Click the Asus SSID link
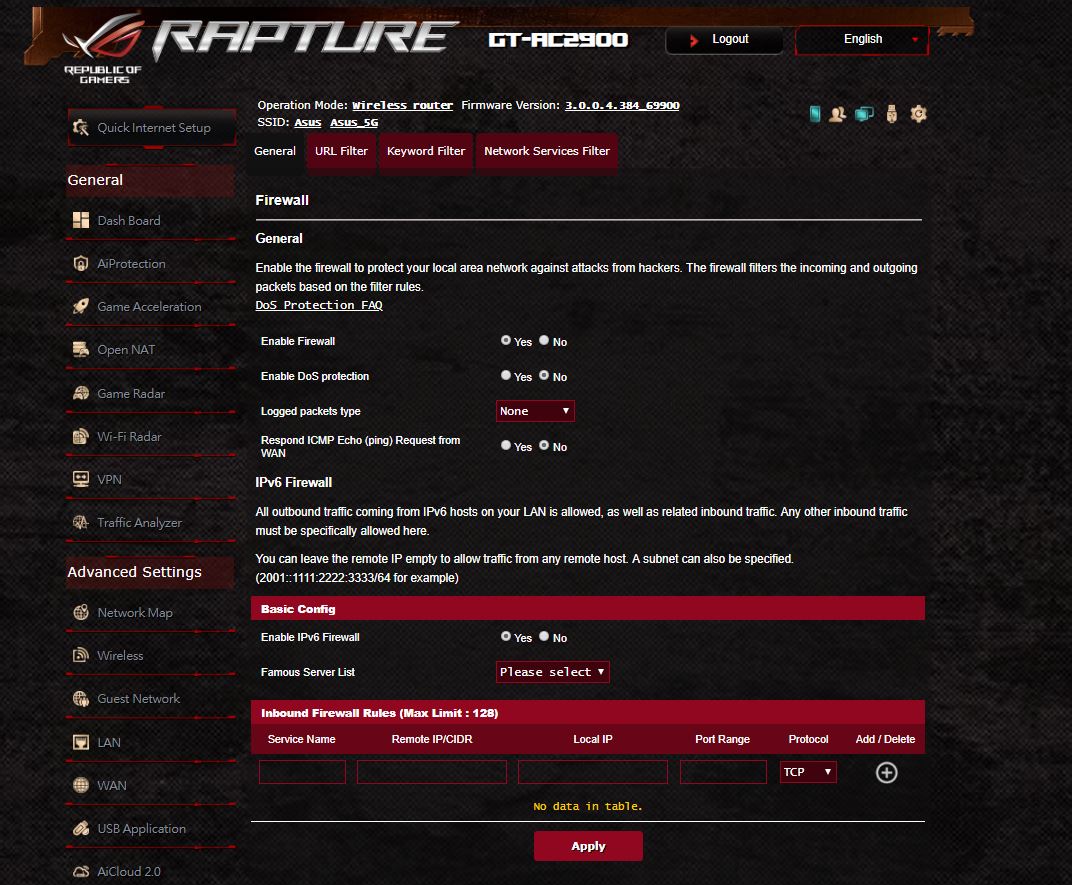 click(x=308, y=122)
